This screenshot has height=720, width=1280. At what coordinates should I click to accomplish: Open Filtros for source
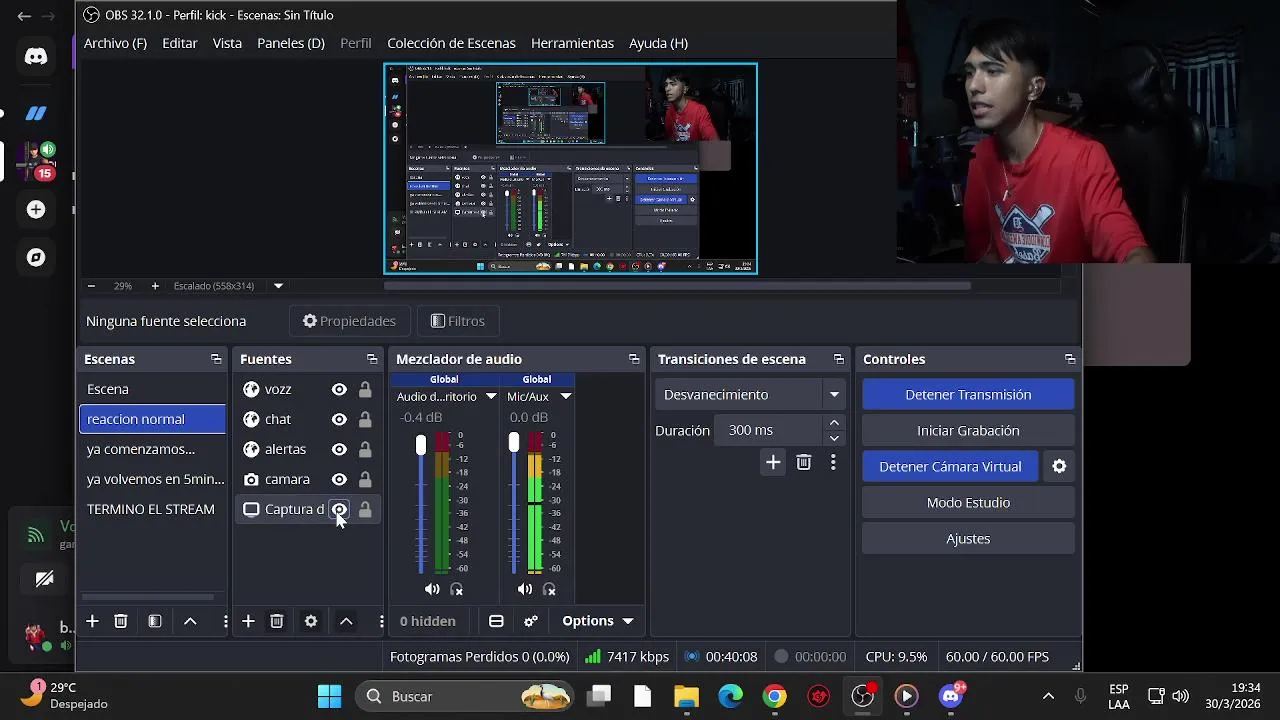(x=458, y=321)
